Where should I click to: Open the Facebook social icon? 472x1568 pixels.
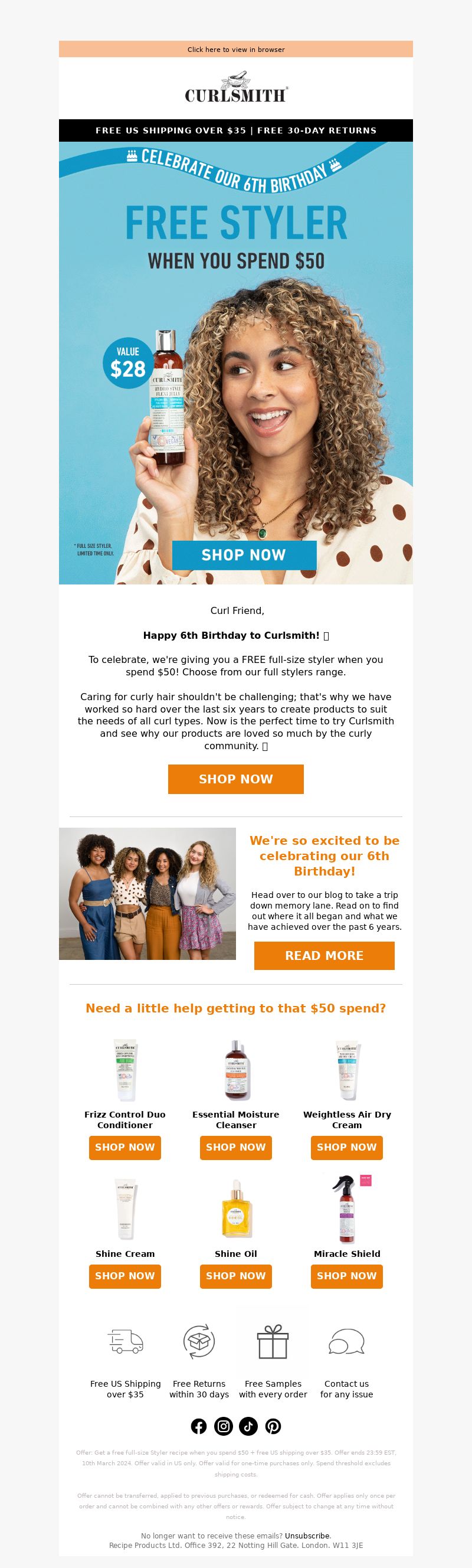point(199,1426)
